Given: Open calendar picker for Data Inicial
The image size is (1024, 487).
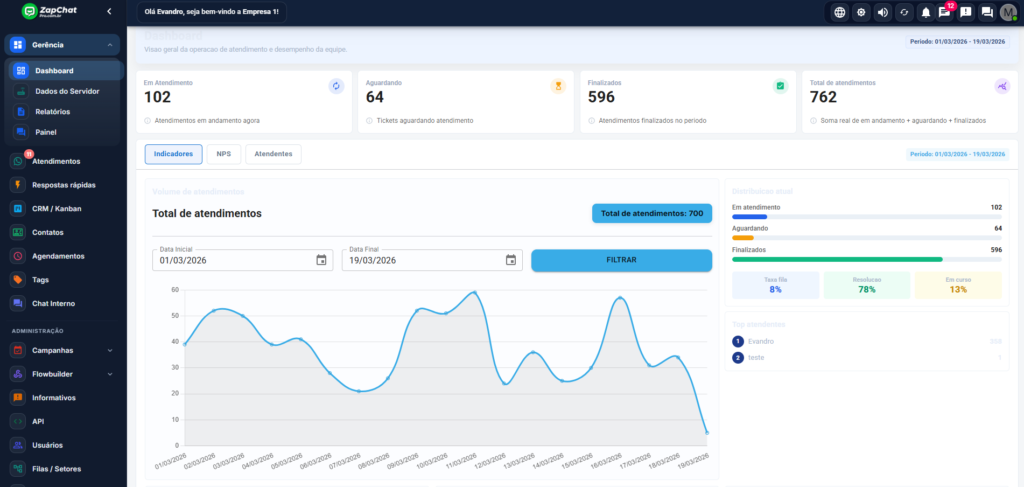Looking at the screenshot, I should pos(321,260).
